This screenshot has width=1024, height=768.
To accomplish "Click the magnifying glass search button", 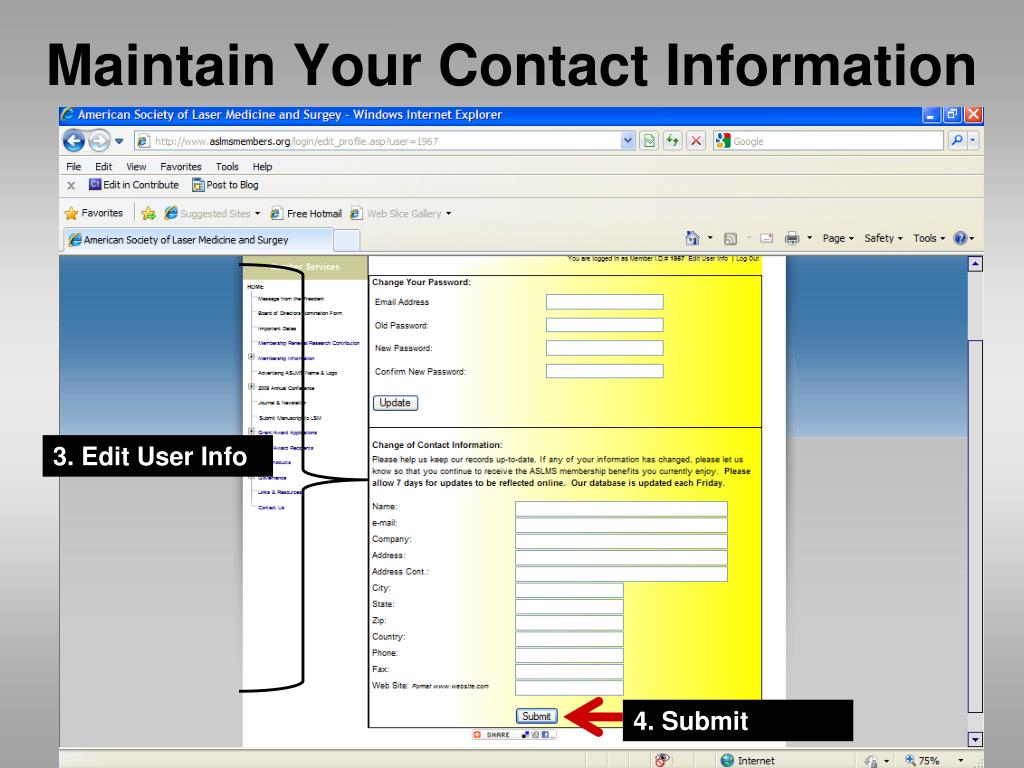I will [x=957, y=140].
